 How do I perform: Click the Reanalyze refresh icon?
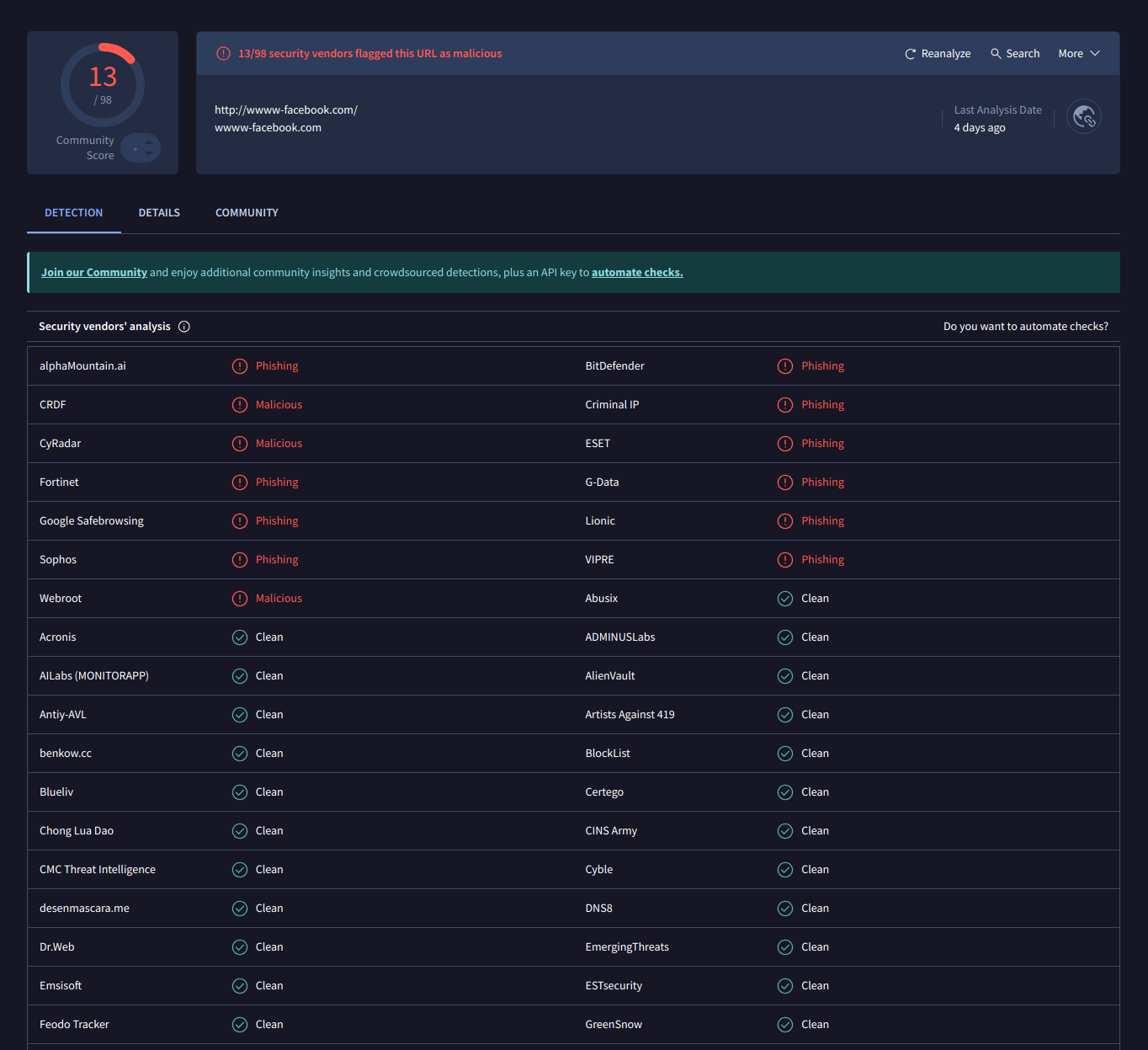tap(910, 54)
